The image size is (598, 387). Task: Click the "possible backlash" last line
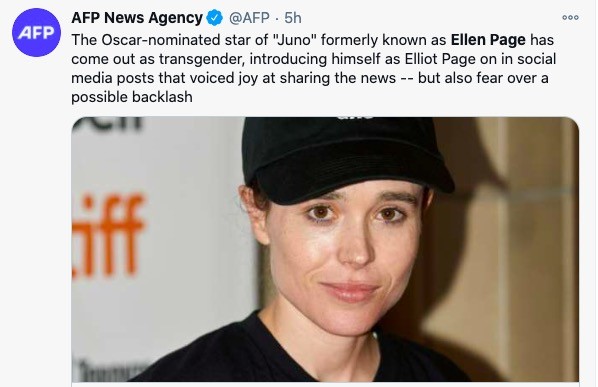click(132, 97)
